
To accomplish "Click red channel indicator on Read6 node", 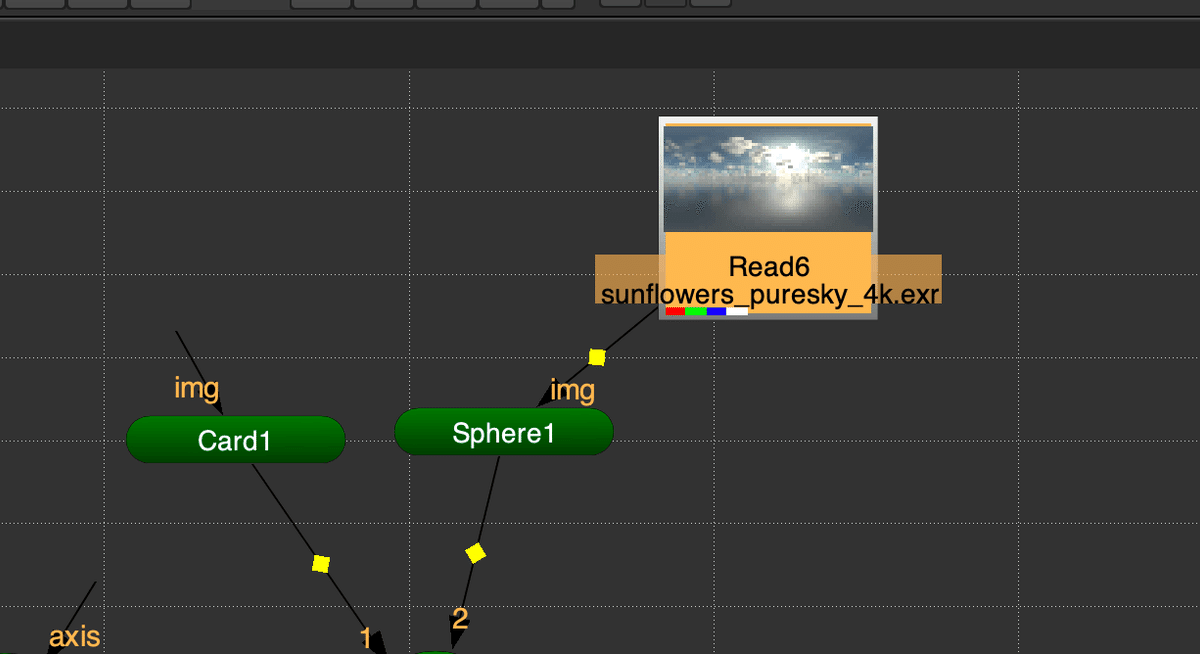I will pyautogui.click(x=676, y=312).
